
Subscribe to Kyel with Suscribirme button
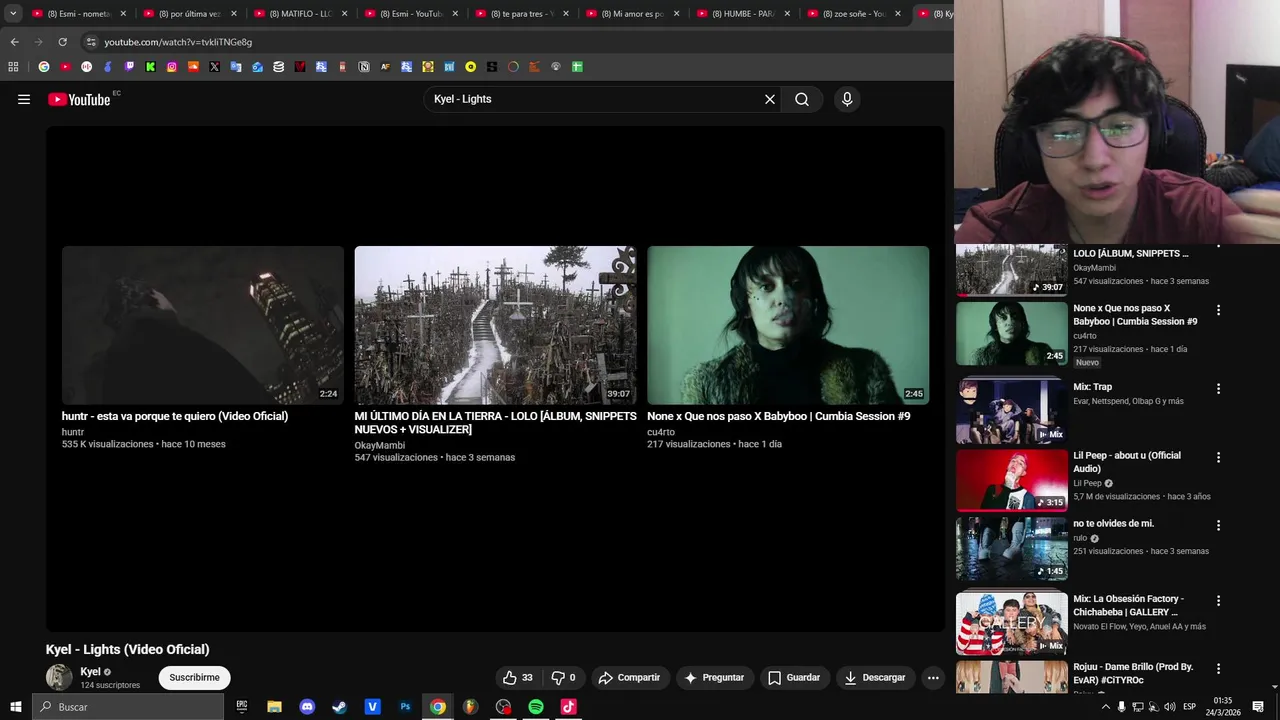click(194, 677)
